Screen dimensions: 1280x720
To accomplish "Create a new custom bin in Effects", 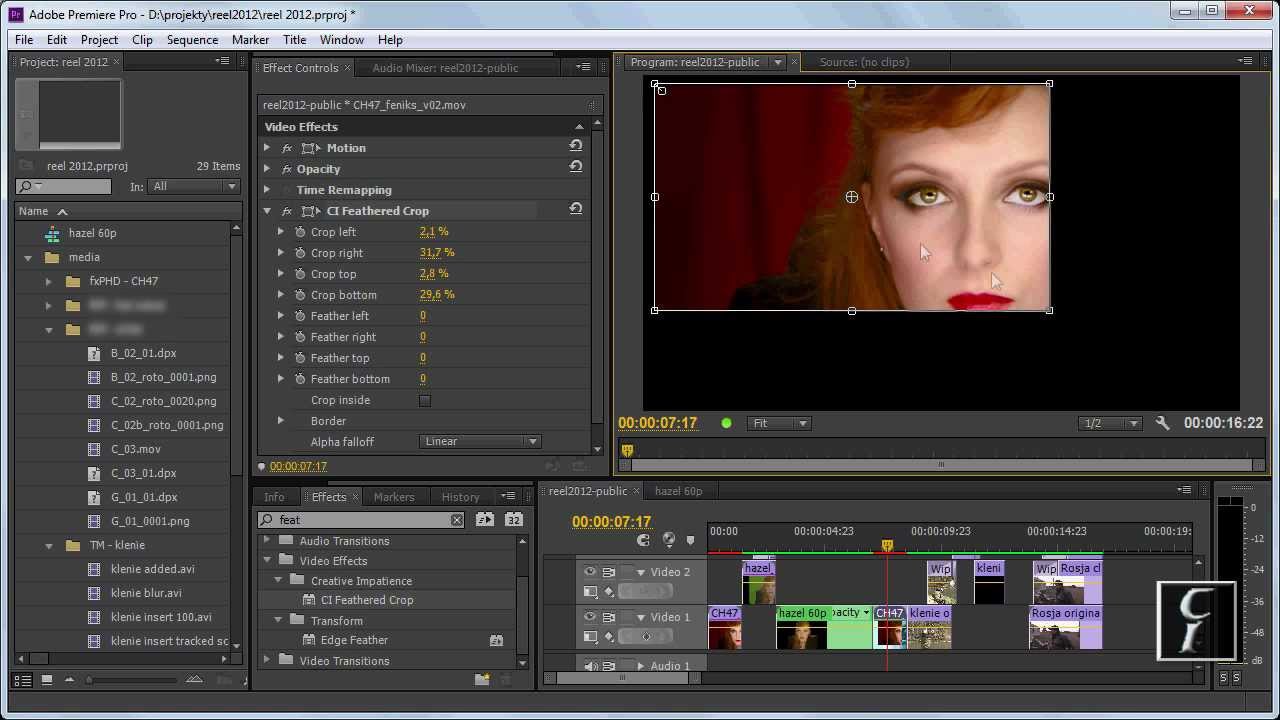I will tap(482, 679).
